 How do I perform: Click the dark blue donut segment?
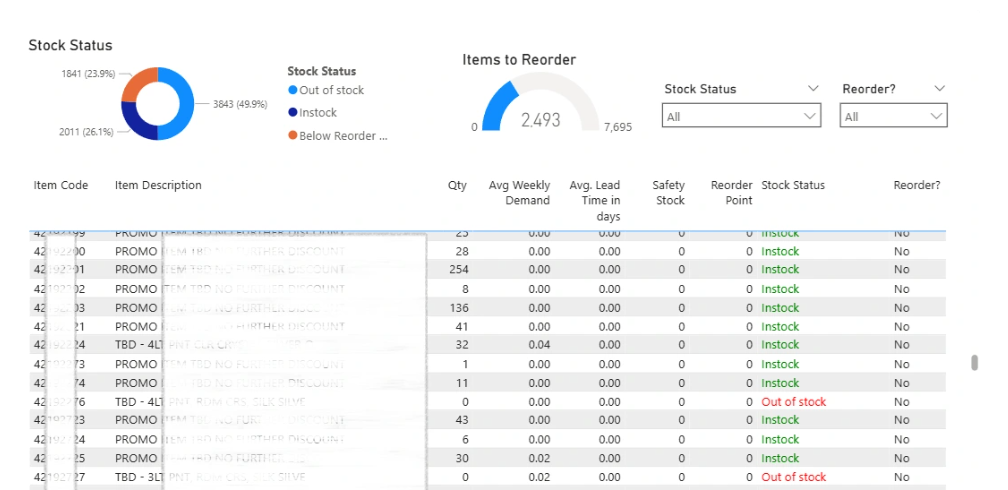pyautogui.click(x=136, y=123)
